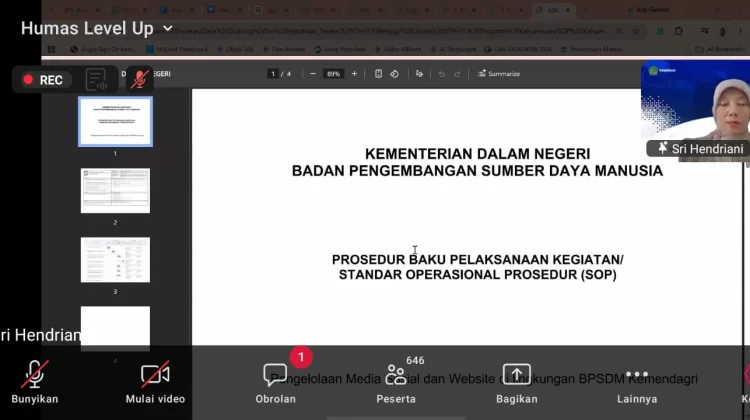This screenshot has height=420, width=750.
Task: Open Obrolan chat panel
Action: [x=275, y=382]
